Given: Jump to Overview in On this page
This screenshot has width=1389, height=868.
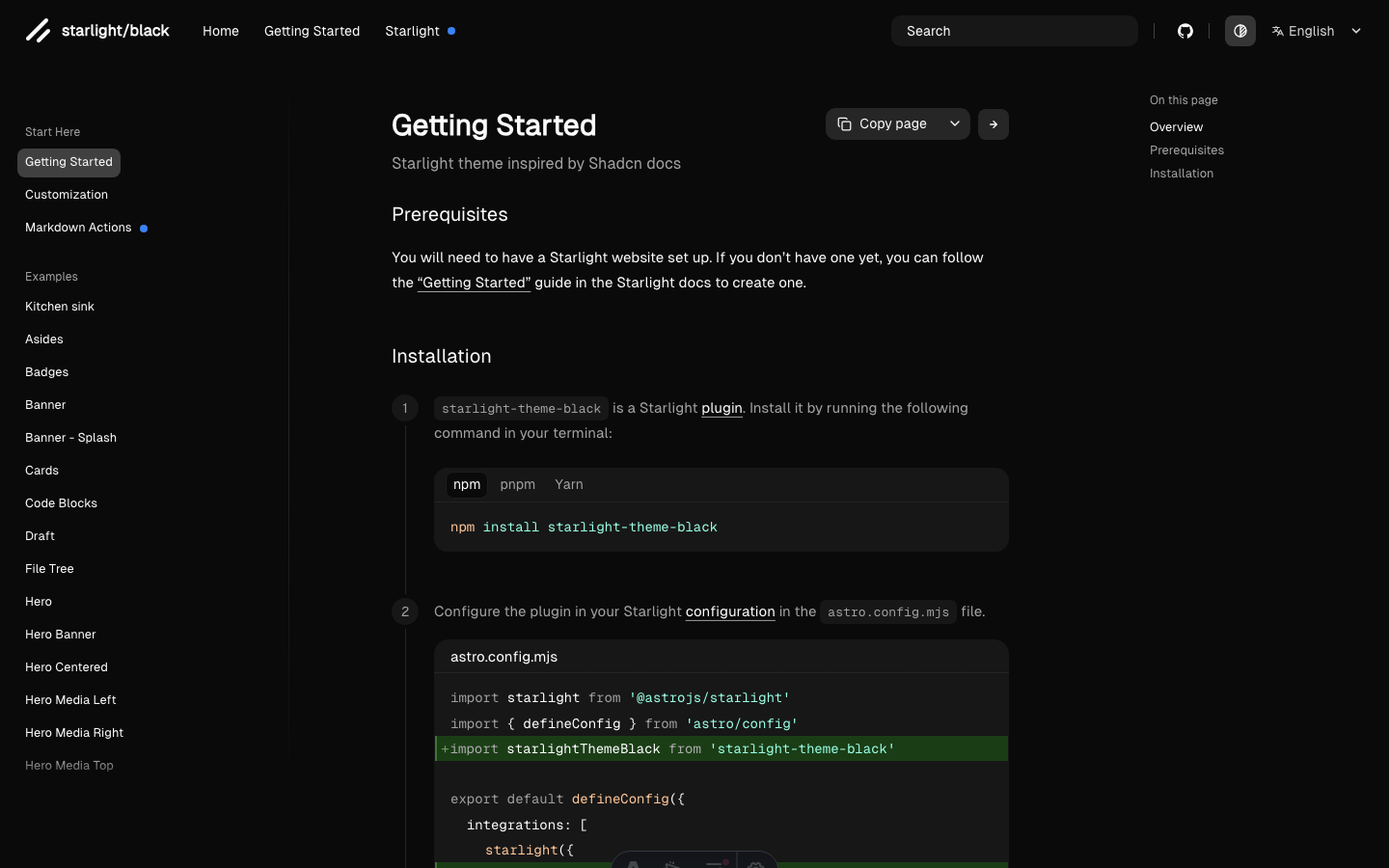Looking at the screenshot, I should [x=1176, y=127].
